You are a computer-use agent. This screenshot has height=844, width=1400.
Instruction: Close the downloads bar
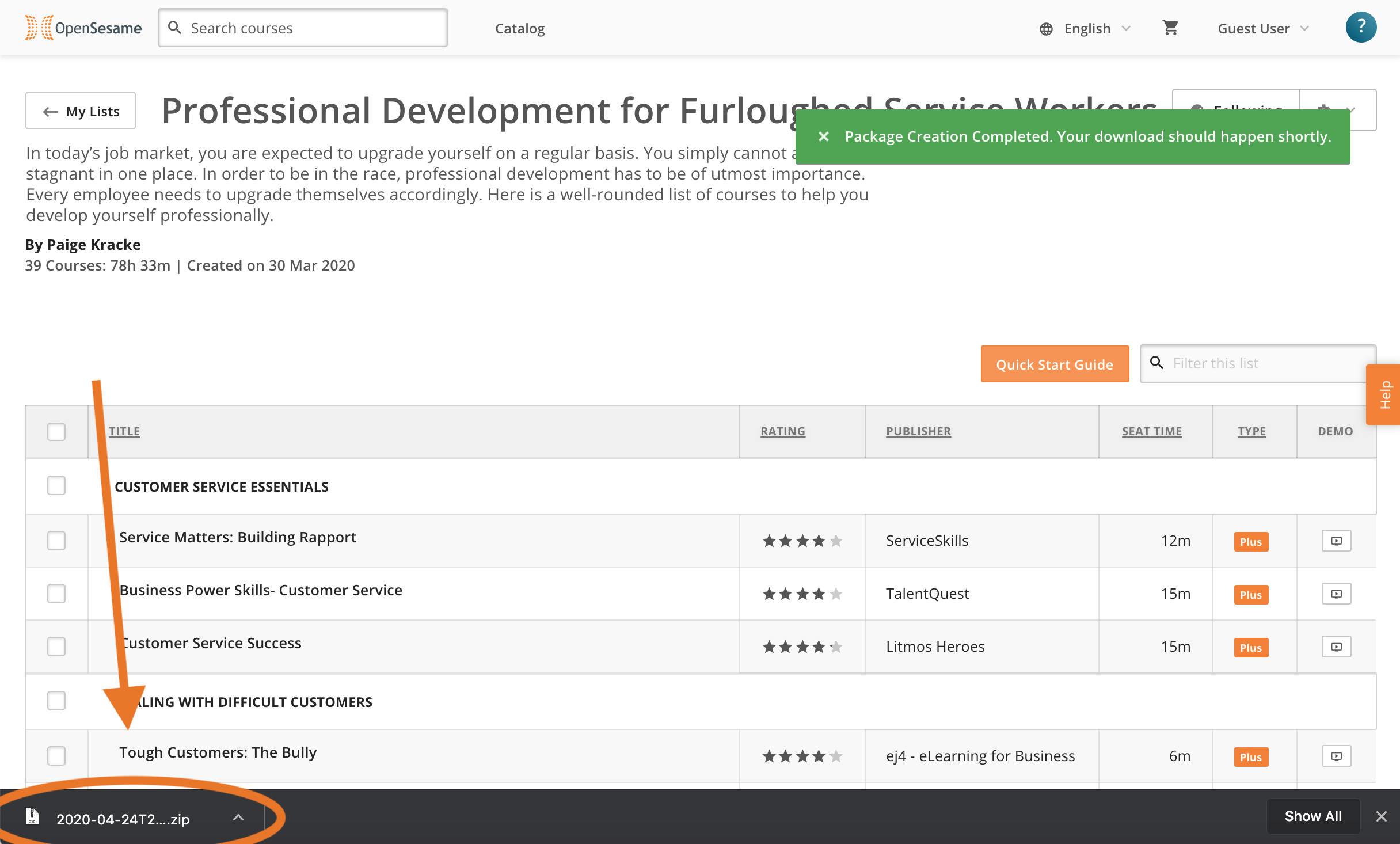click(x=1381, y=816)
